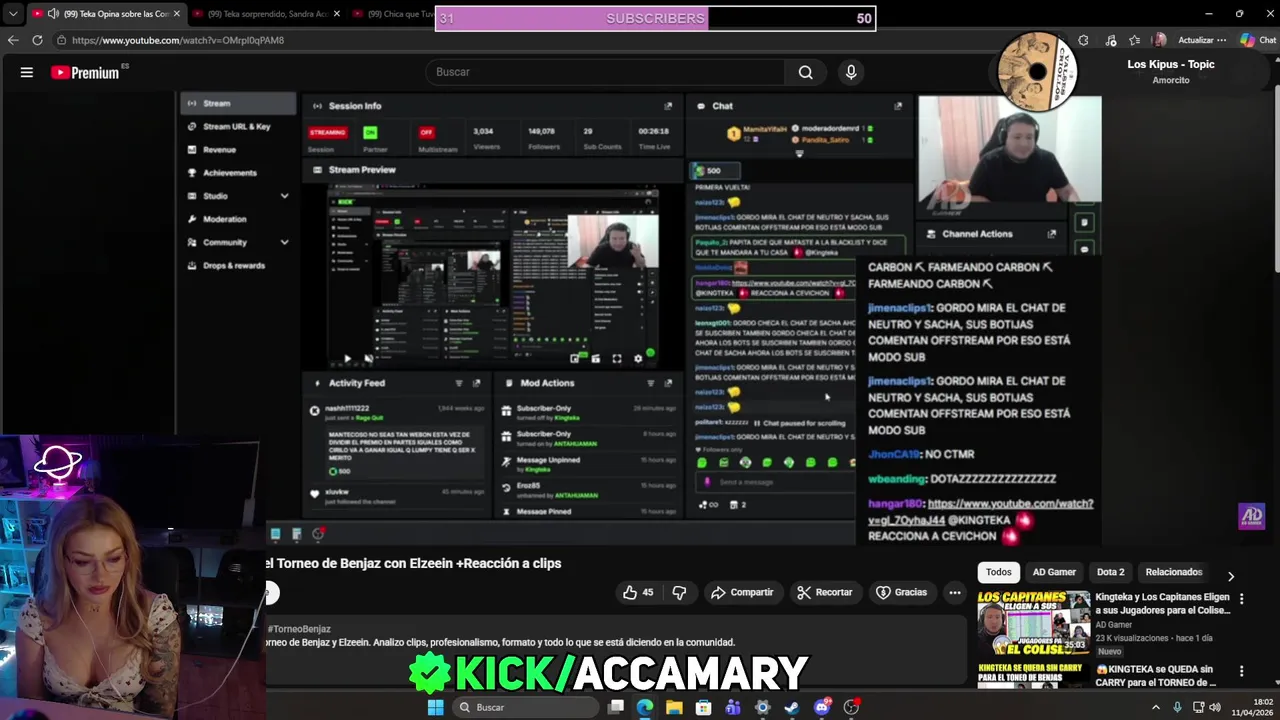This screenshot has height=720, width=1280.
Task: Switch to the Chica que Tuv browser tab
Action: tap(392, 14)
